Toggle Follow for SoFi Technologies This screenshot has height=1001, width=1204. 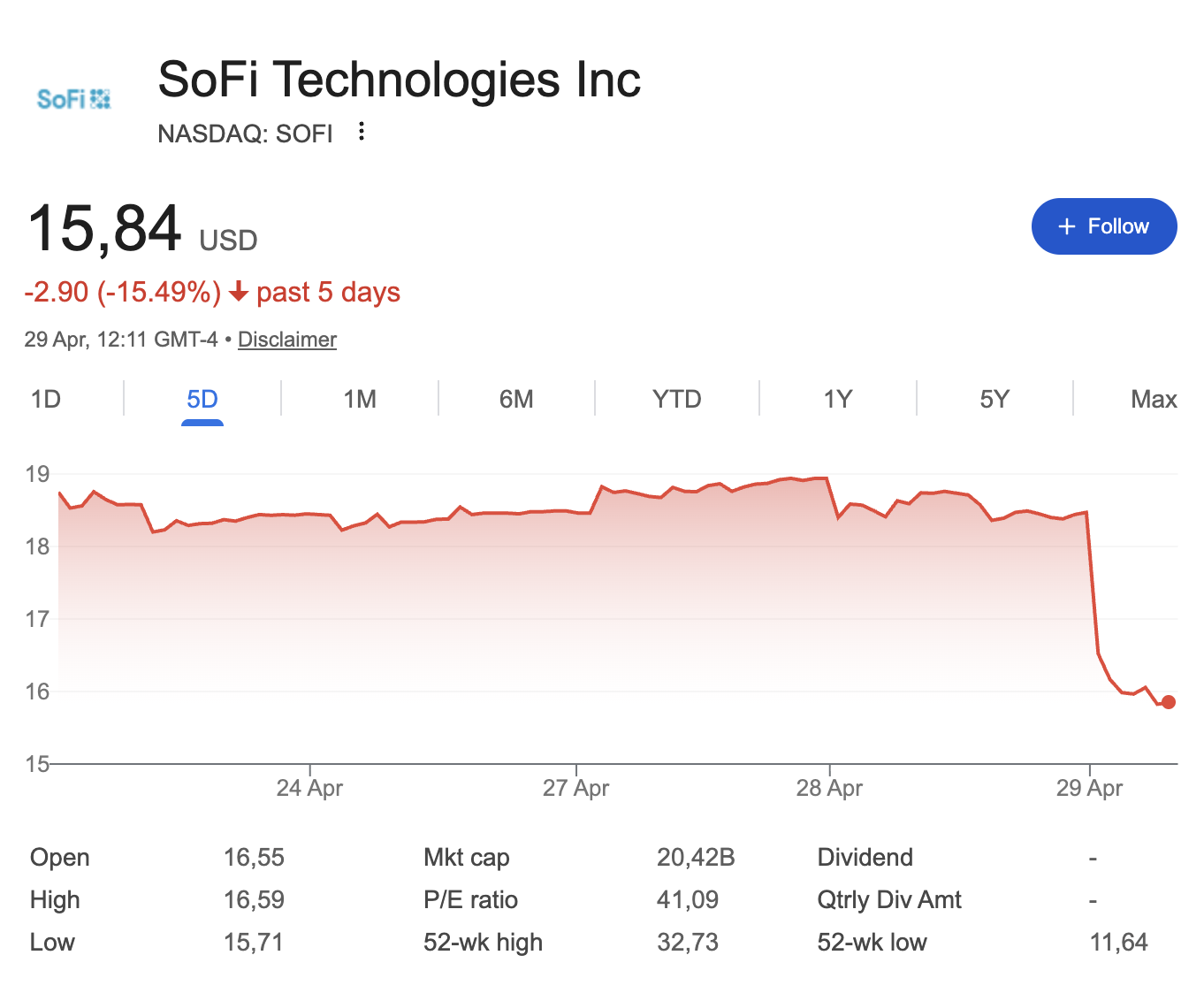(x=1104, y=226)
